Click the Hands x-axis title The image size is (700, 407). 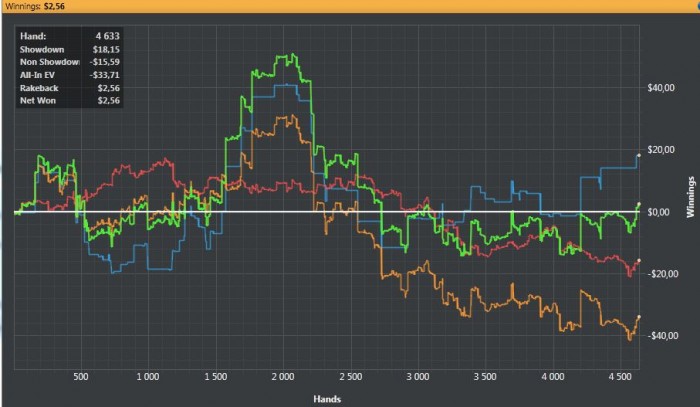327,399
